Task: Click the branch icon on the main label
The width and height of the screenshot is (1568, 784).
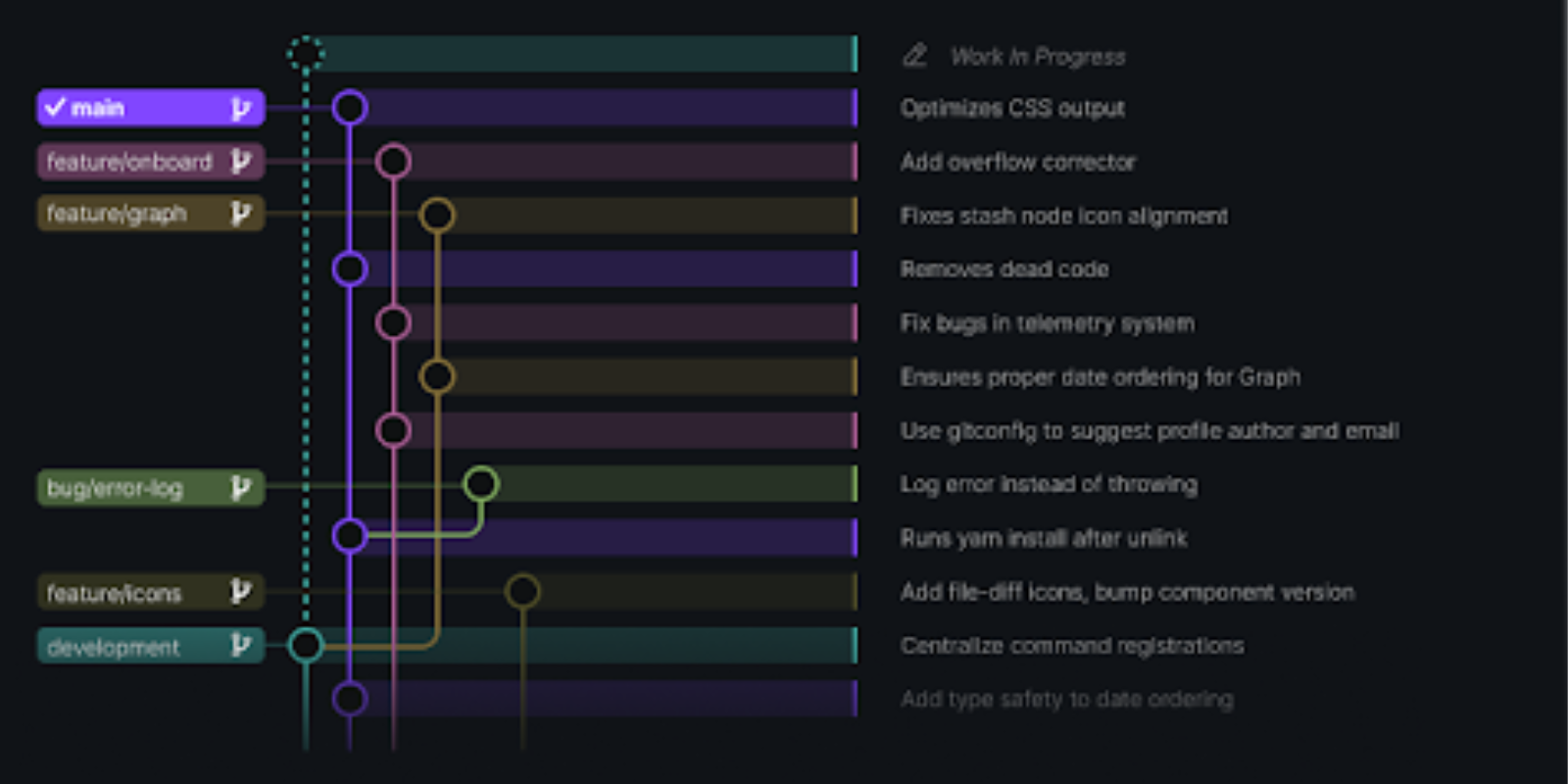Action: pyautogui.click(x=242, y=108)
